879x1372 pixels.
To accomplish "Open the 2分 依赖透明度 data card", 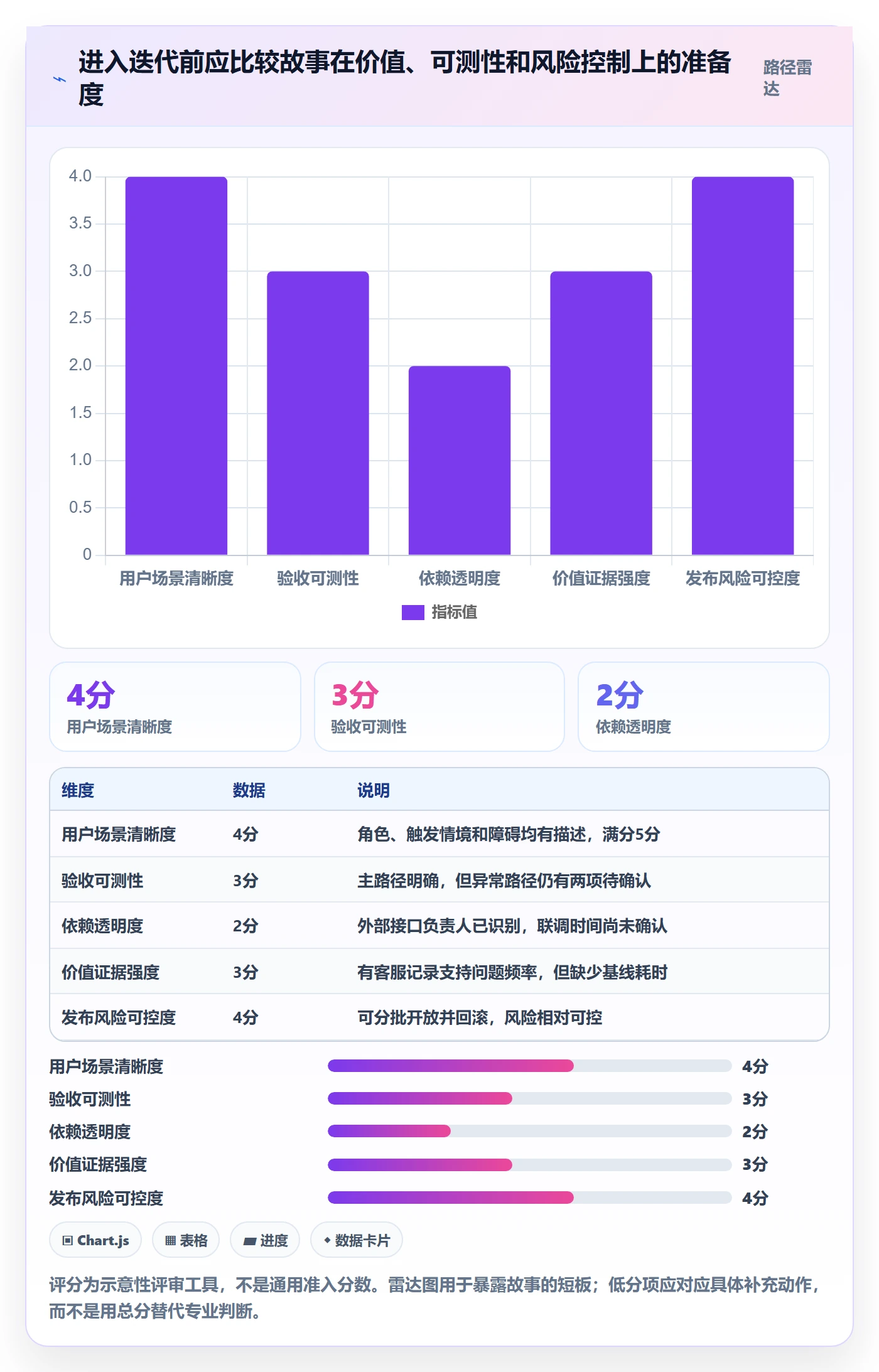I will point(704,707).
